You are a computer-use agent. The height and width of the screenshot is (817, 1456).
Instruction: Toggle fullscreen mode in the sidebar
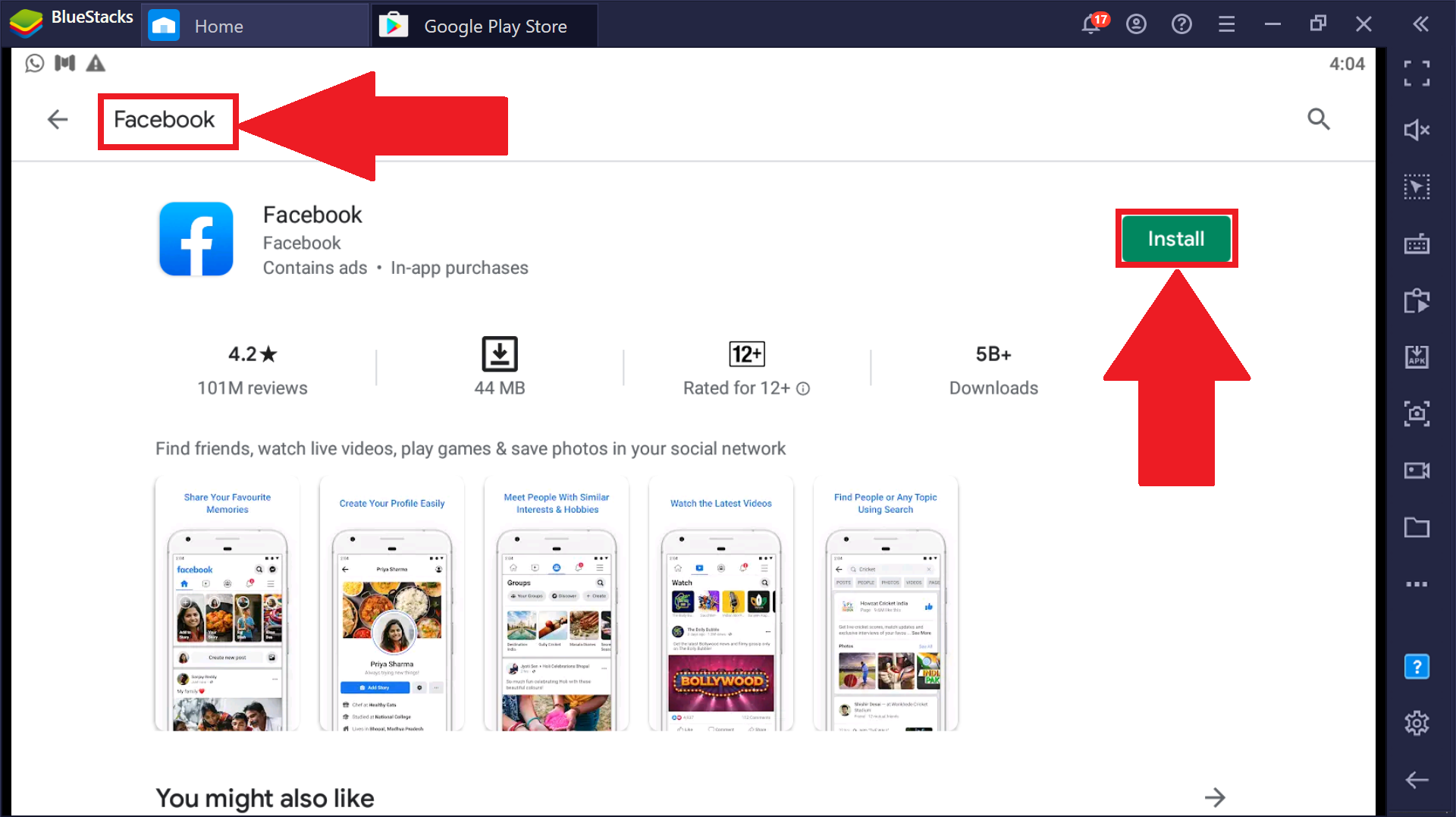click(x=1416, y=74)
